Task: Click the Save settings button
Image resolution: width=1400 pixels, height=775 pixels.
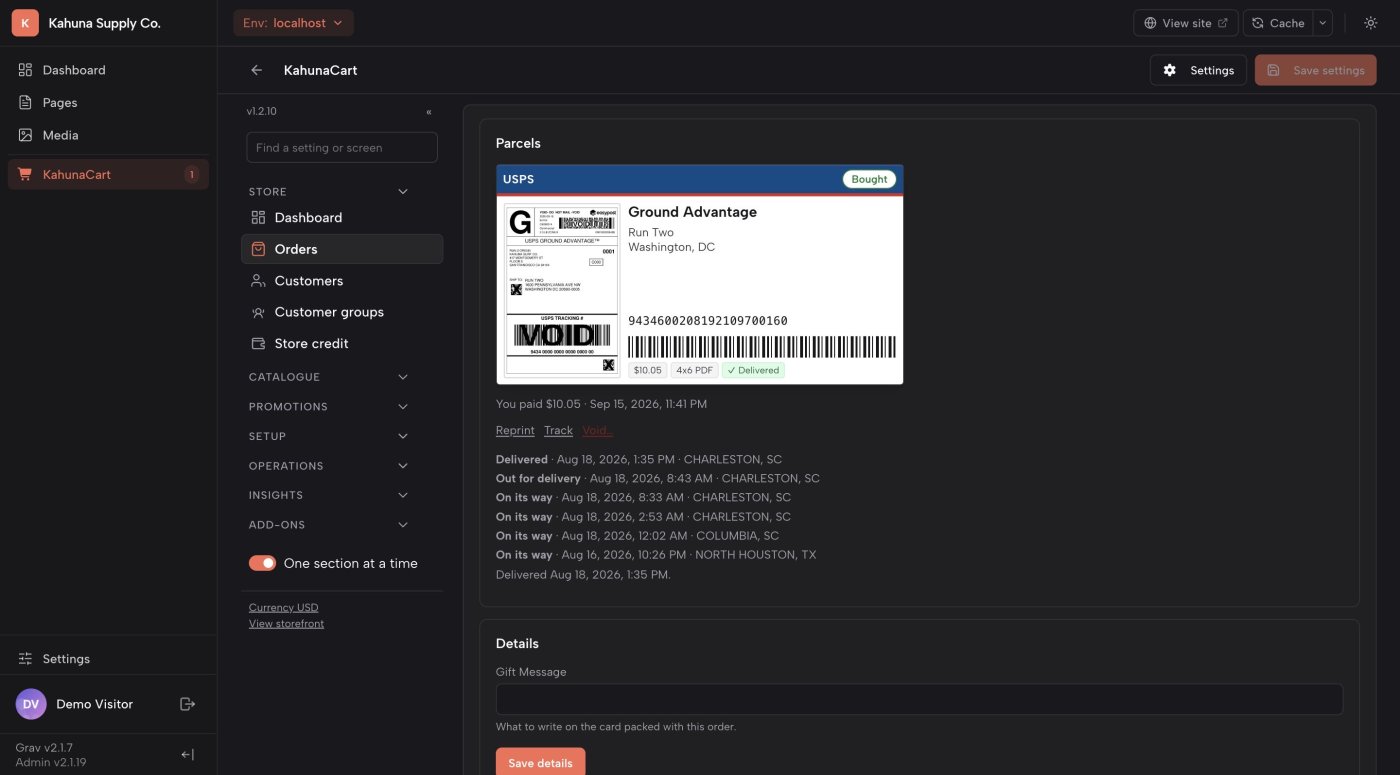Action: tap(1315, 70)
